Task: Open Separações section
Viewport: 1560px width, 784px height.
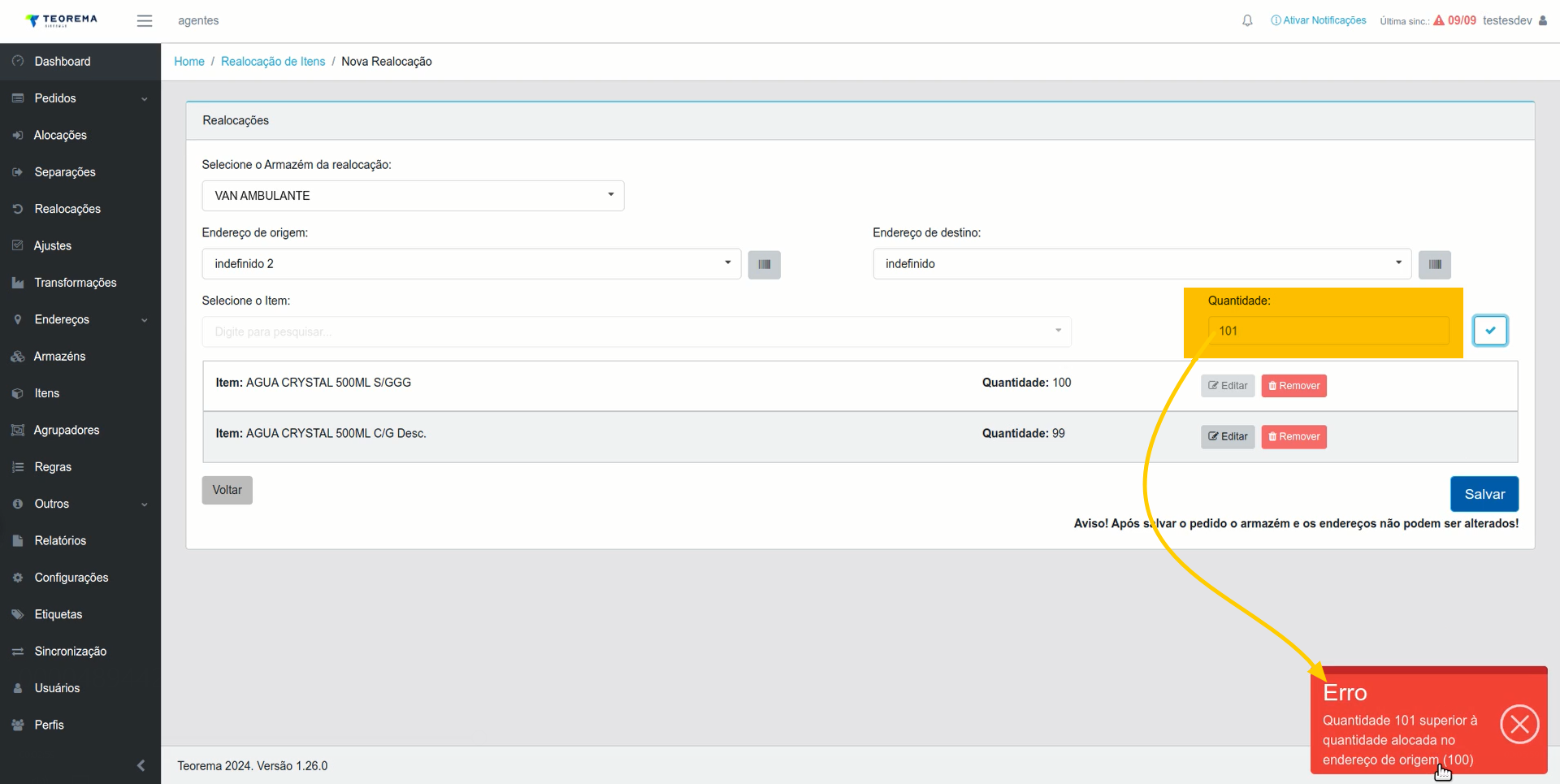Action: pyautogui.click(x=80, y=172)
